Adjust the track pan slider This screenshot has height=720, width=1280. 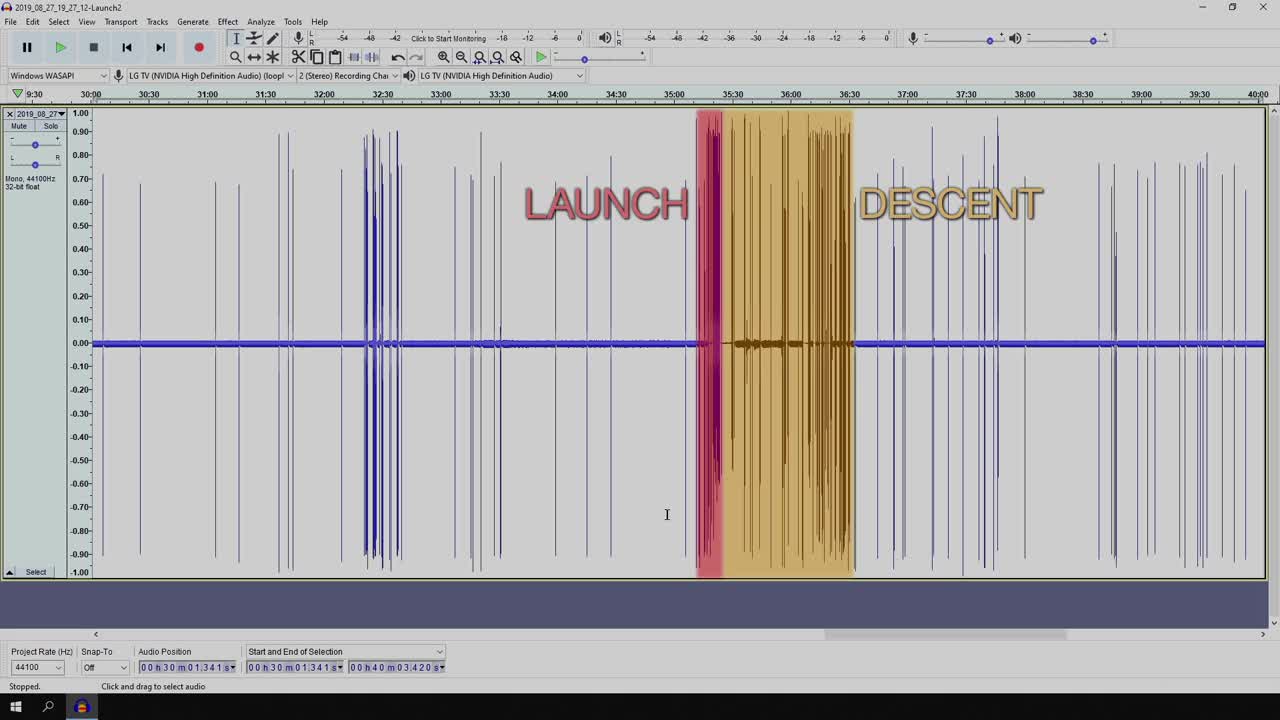pos(35,163)
